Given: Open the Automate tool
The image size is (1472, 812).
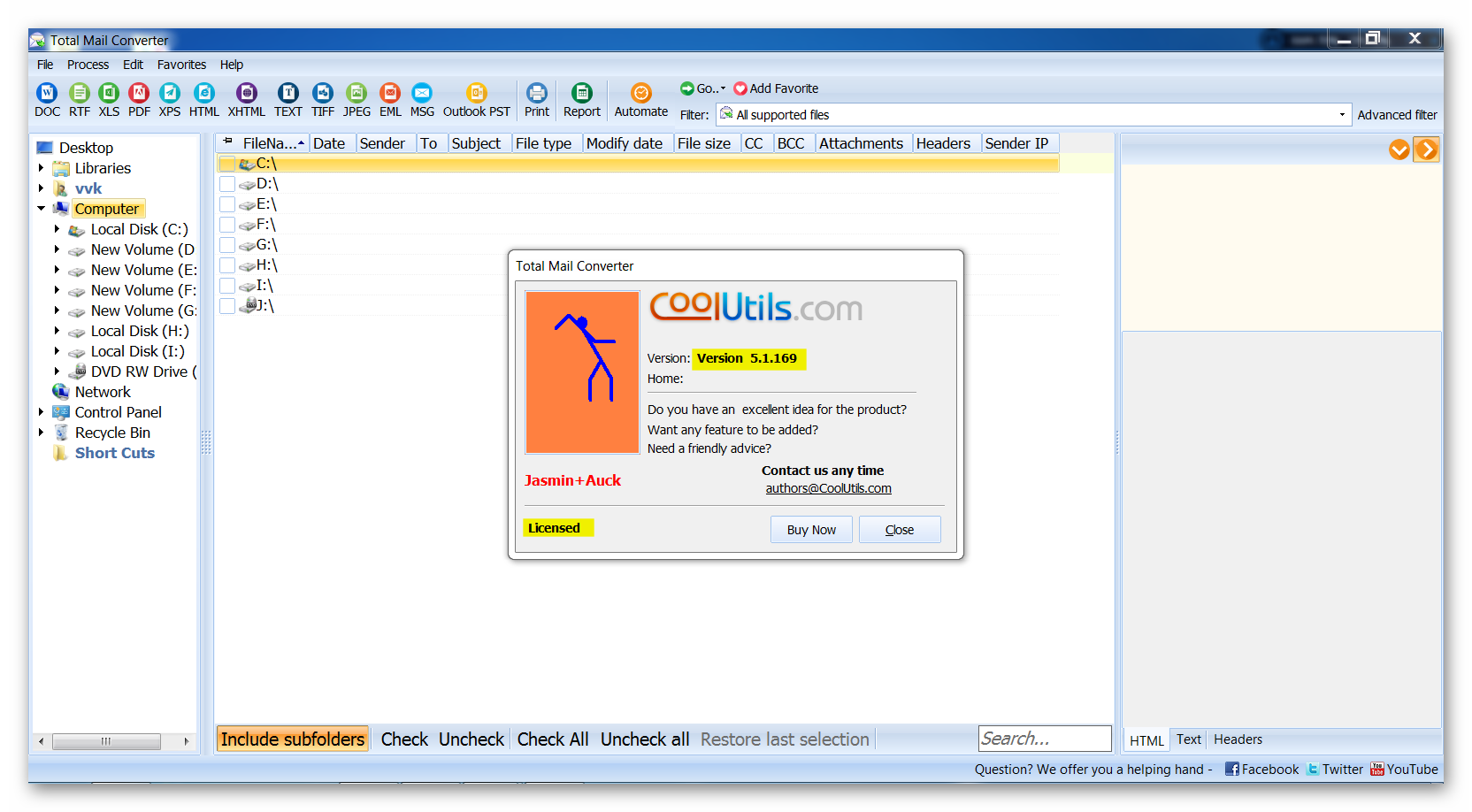Looking at the screenshot, I should click(x=641, y=99).
